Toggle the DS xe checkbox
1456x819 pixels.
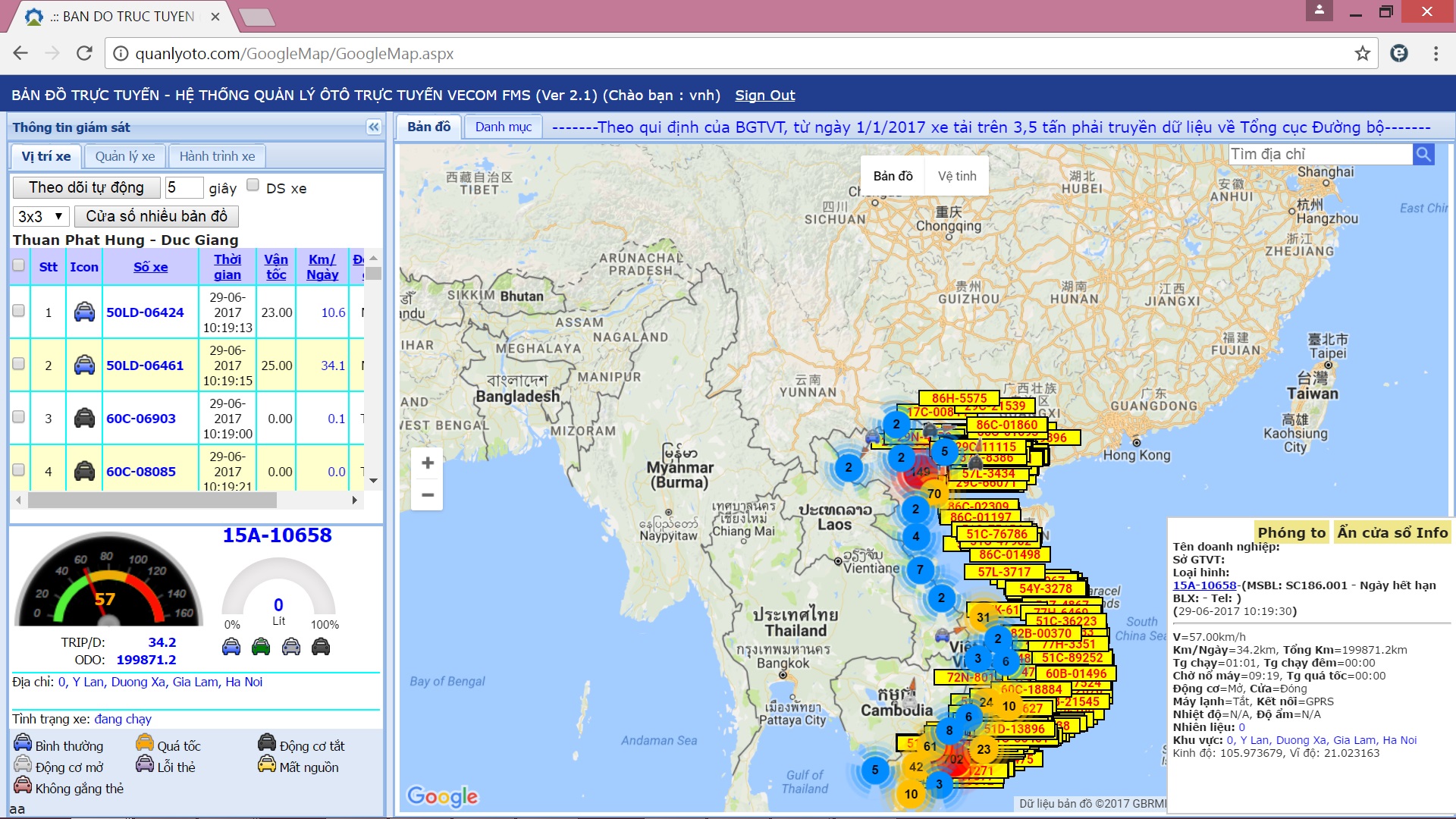point(253,185)
